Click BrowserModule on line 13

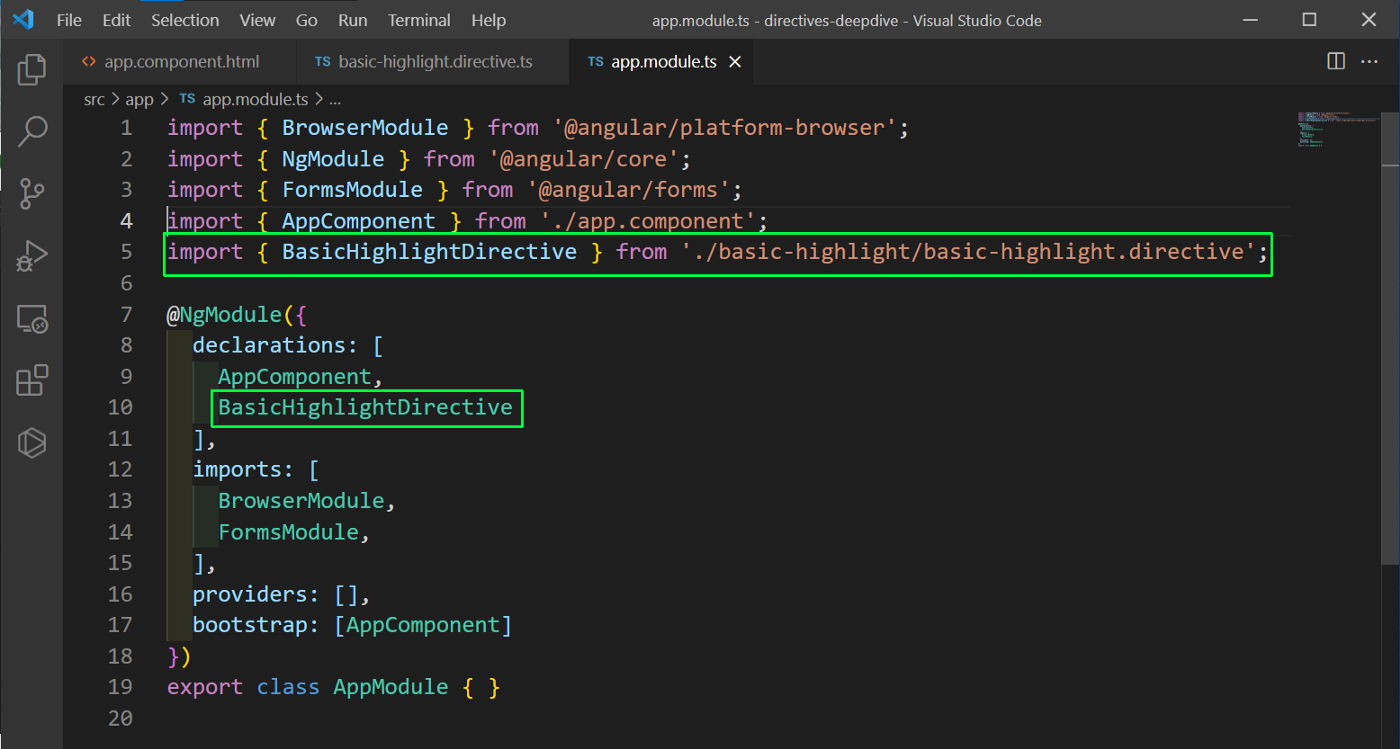tap(301, 500)
